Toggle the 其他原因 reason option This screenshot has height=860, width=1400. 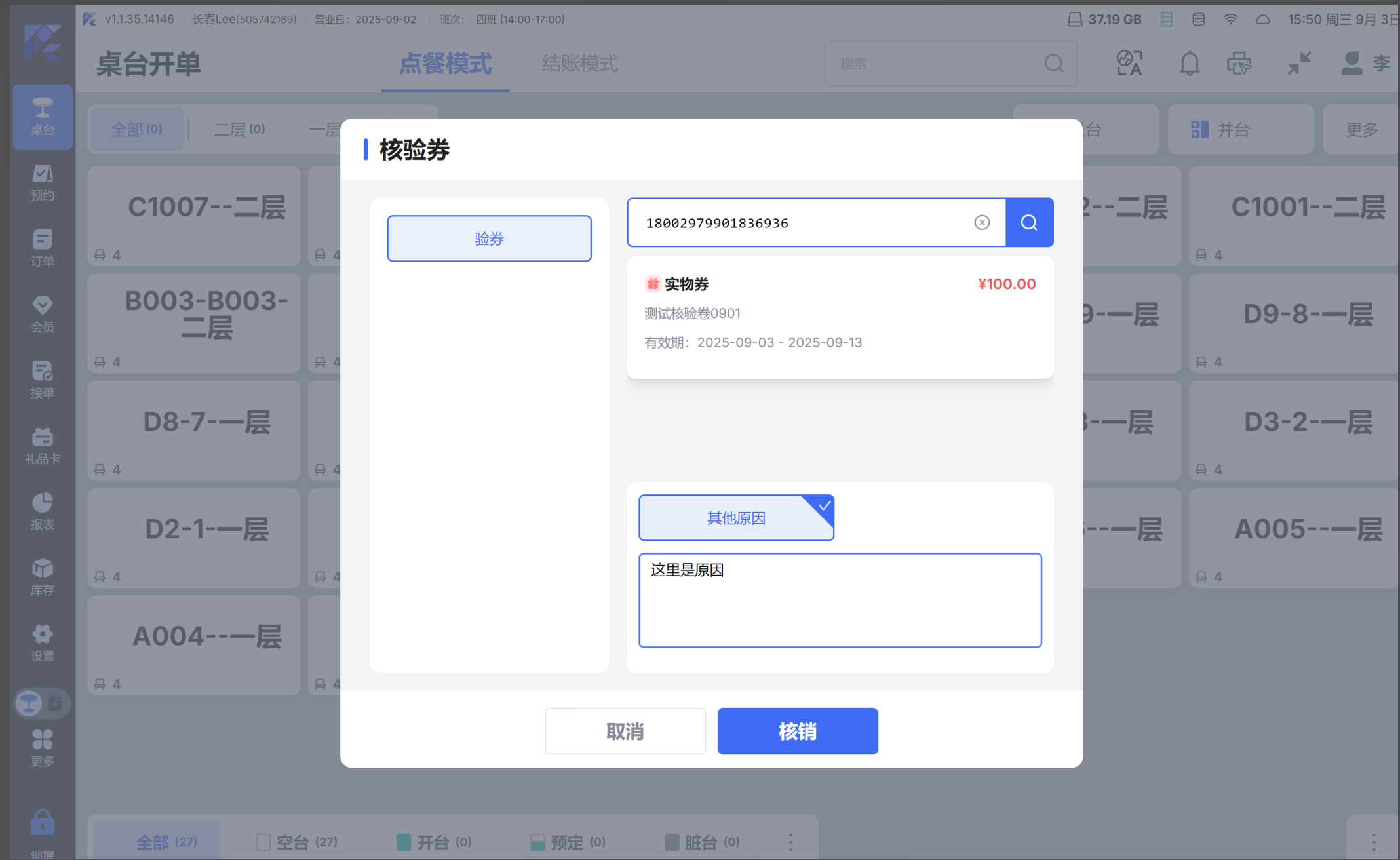[x=736, y=518]
